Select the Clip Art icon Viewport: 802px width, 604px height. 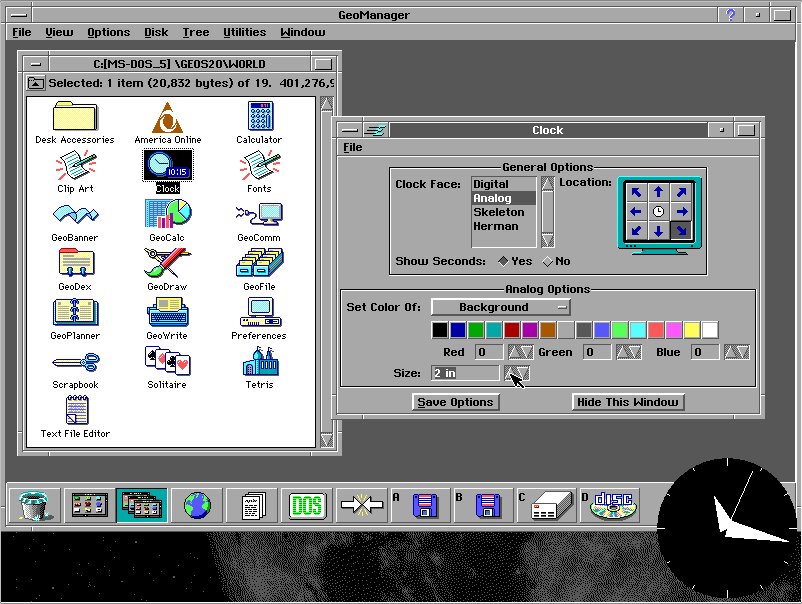point(75,171)
